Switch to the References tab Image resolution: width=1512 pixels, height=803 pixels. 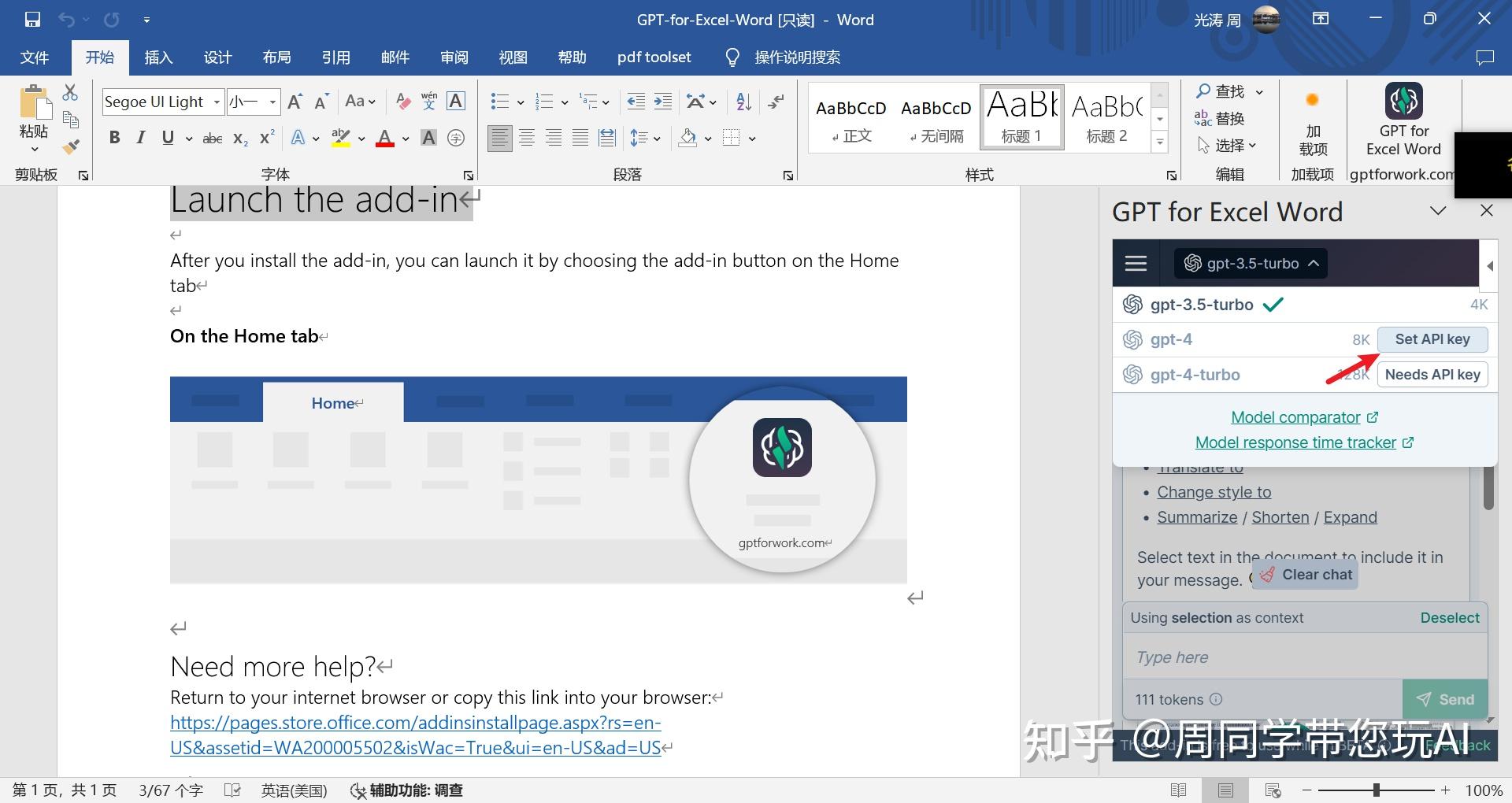pyautogui.click(x=335, y=57)
